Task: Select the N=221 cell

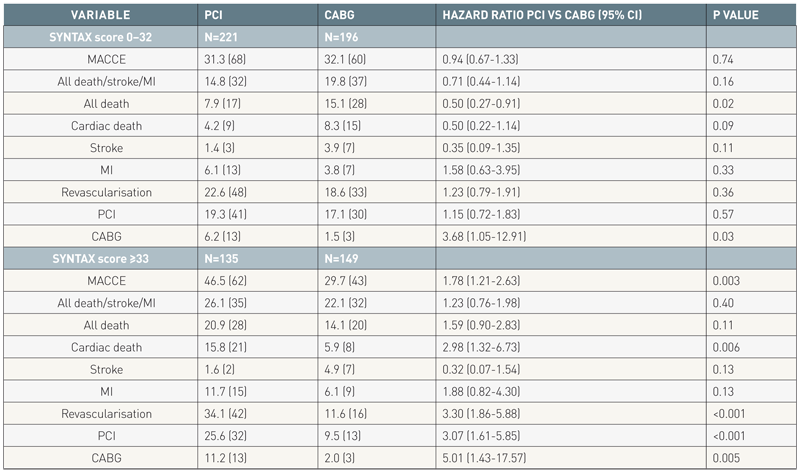Action: coord(219,35)
